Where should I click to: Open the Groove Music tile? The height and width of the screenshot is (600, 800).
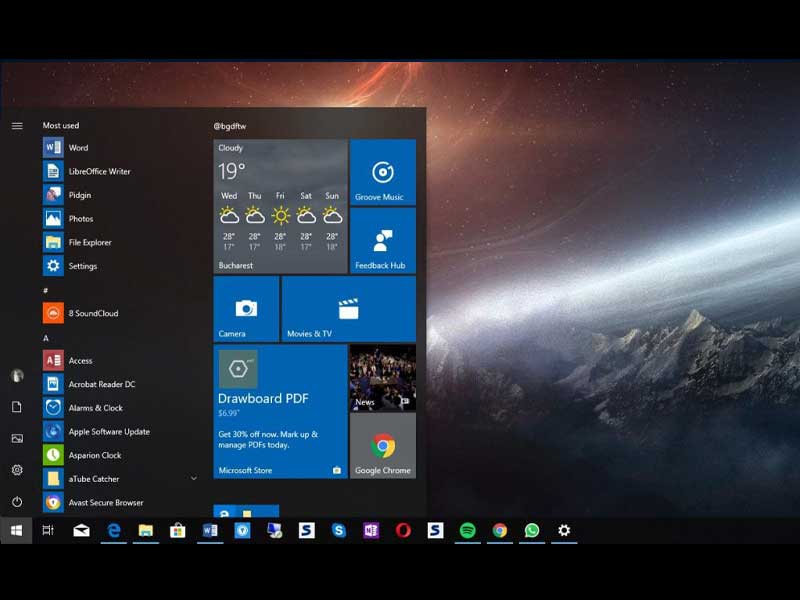(x=382, y=172)
